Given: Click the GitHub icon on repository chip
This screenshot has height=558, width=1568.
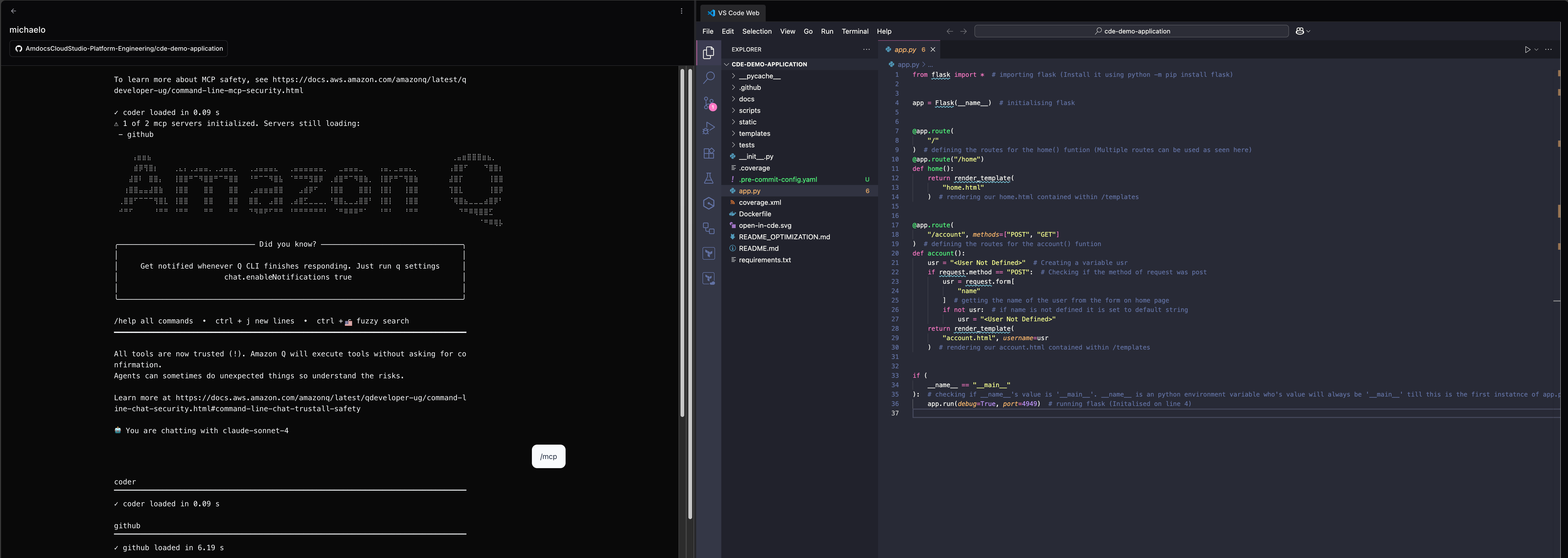Looking at the screenshot, I should tap(19, 49).
